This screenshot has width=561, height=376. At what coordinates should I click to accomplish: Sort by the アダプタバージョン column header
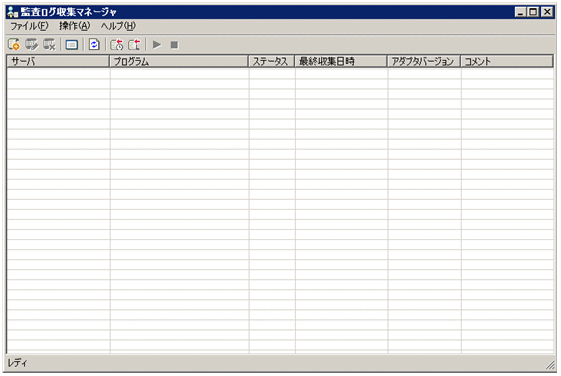pos(424,61)
